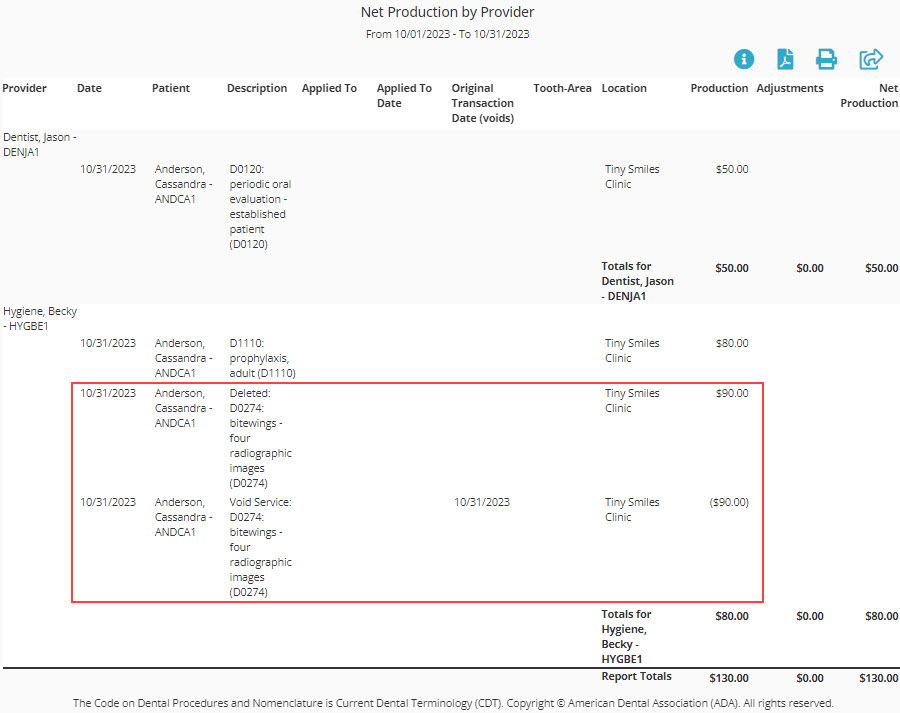This screenshot has height=713, width=900.
Task: Open the report information icon
Action: pos(744,59)
